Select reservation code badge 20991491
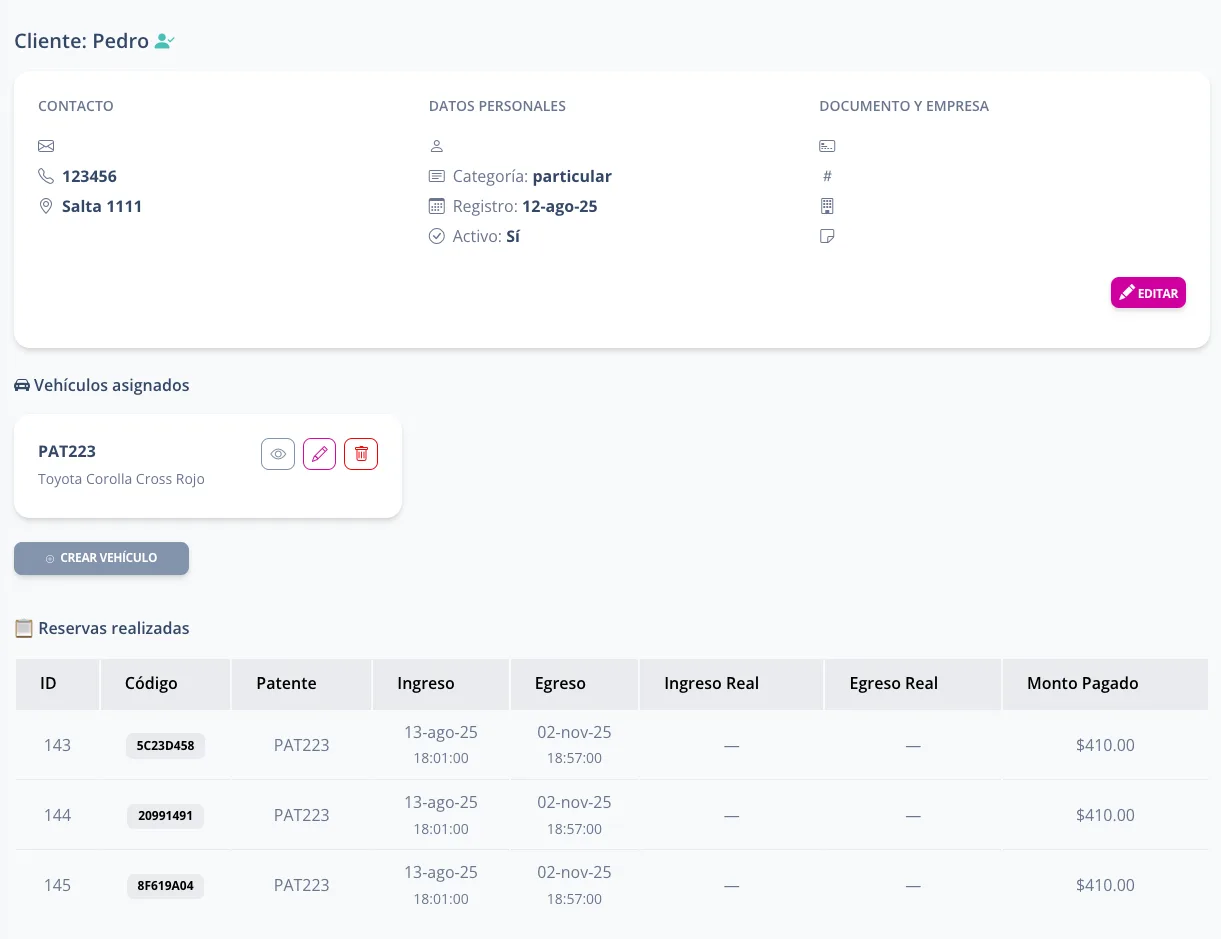 coord(165,816)
